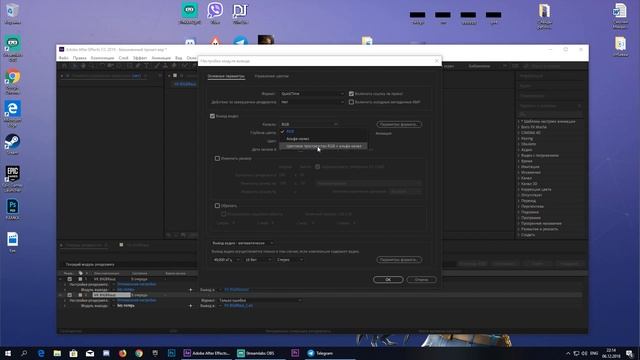Close the output module settings dialog
The width and height of the screenshot is (640, 360).
[x=436, y=61]
